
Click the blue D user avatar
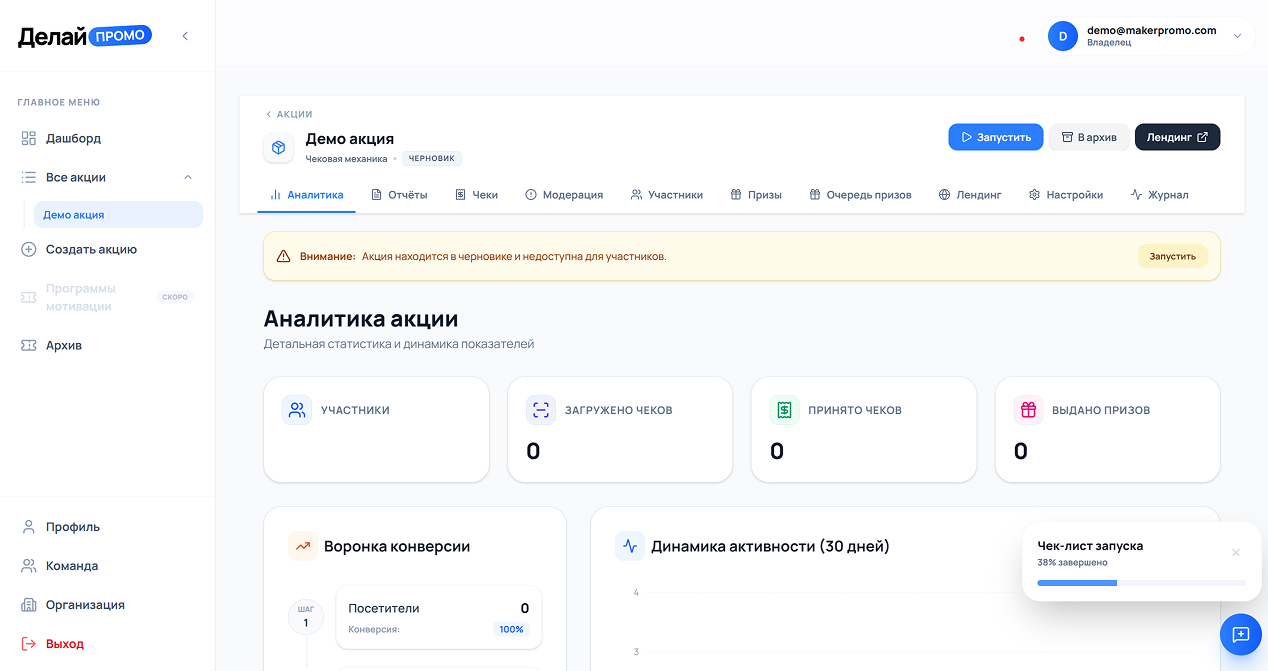point(1063,36)
